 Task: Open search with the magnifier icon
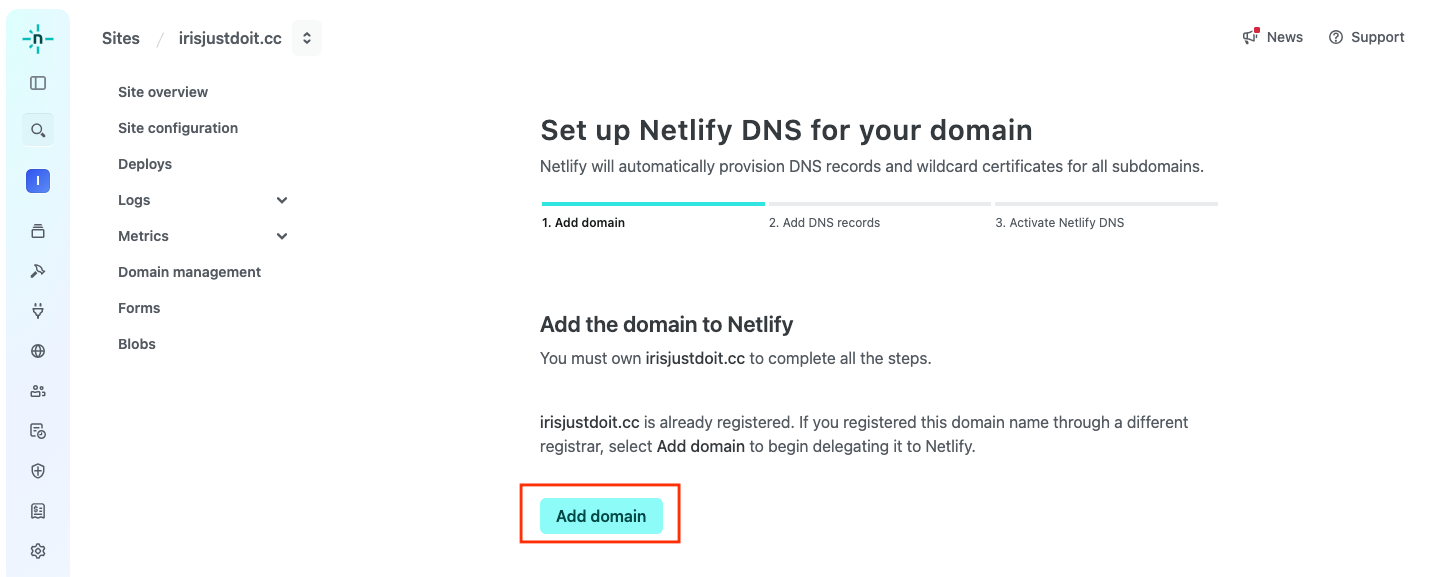(x=38, y=130)
